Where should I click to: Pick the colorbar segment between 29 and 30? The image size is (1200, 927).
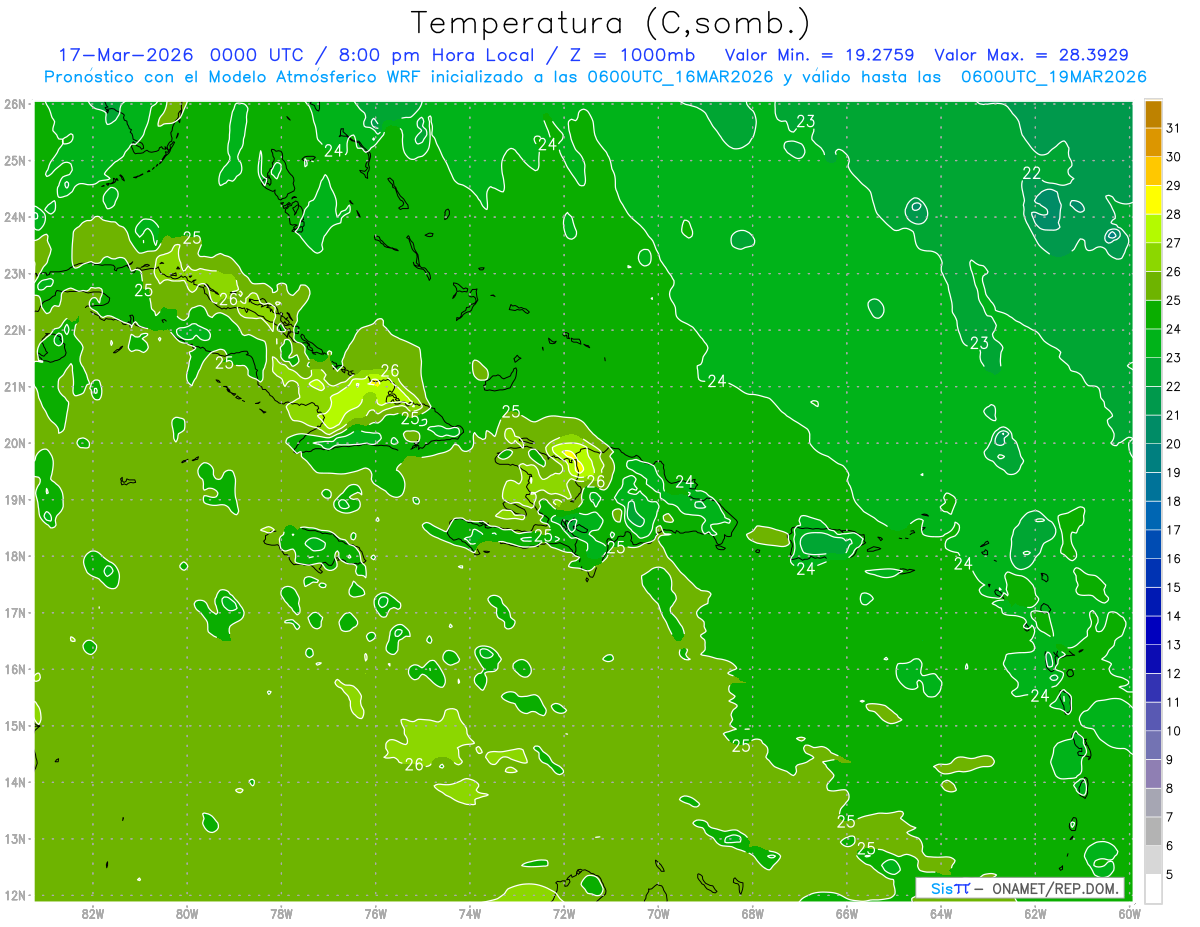click(1153, 171)
